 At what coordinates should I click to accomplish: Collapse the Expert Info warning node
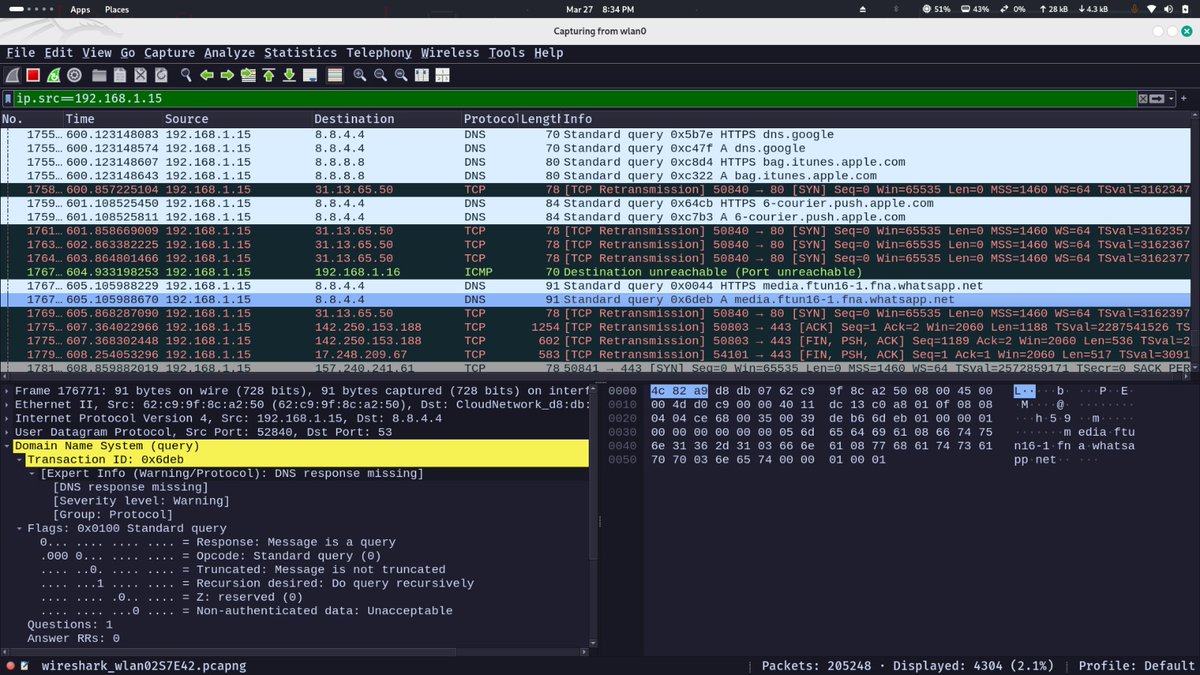[x=31, y=473]
